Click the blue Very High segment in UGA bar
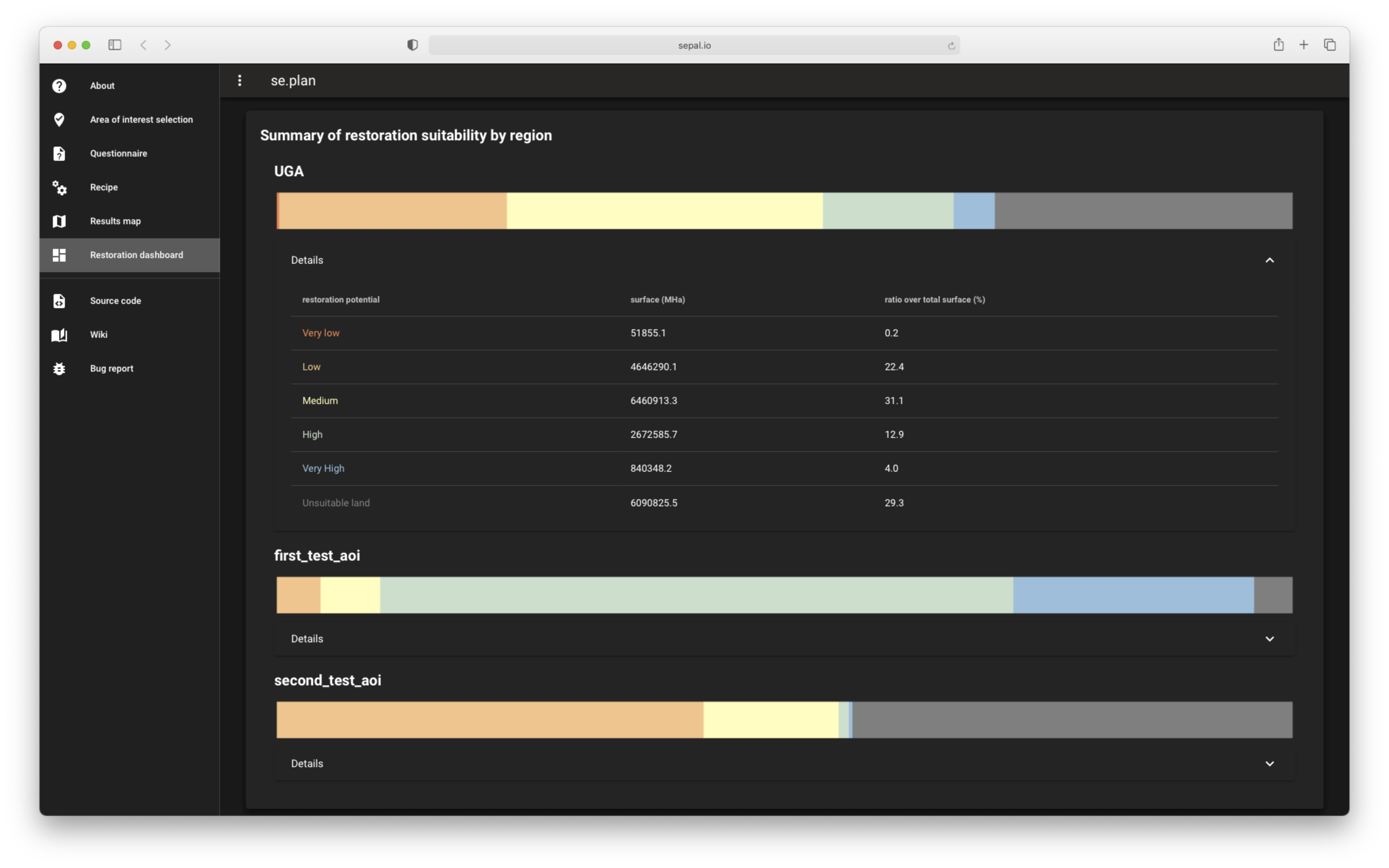Screen dimensions: 1389x868 point(973,211)
